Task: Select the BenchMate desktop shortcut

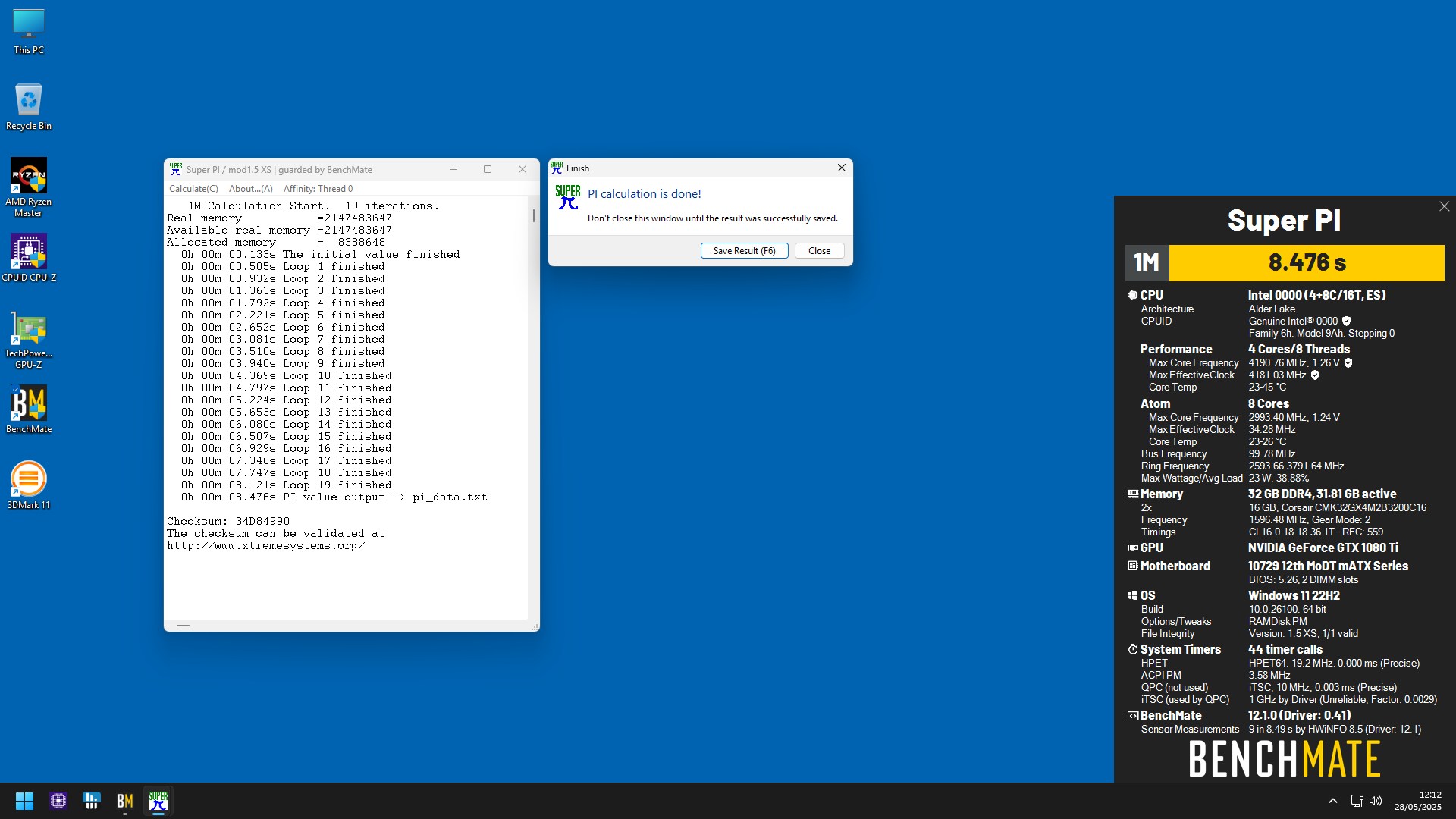Action: [x=29, y=409]
